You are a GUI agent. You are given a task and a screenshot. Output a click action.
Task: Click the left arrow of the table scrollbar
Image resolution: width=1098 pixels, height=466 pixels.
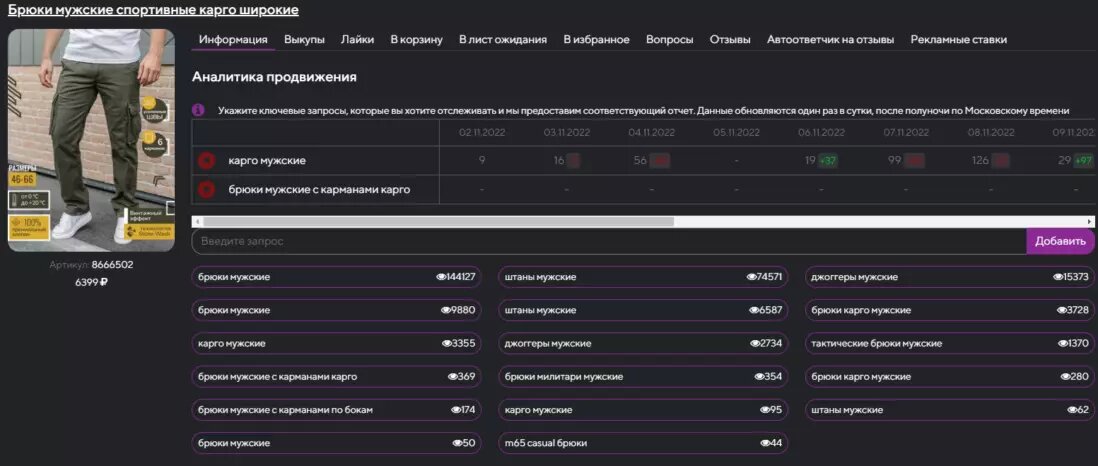[197, 221]
